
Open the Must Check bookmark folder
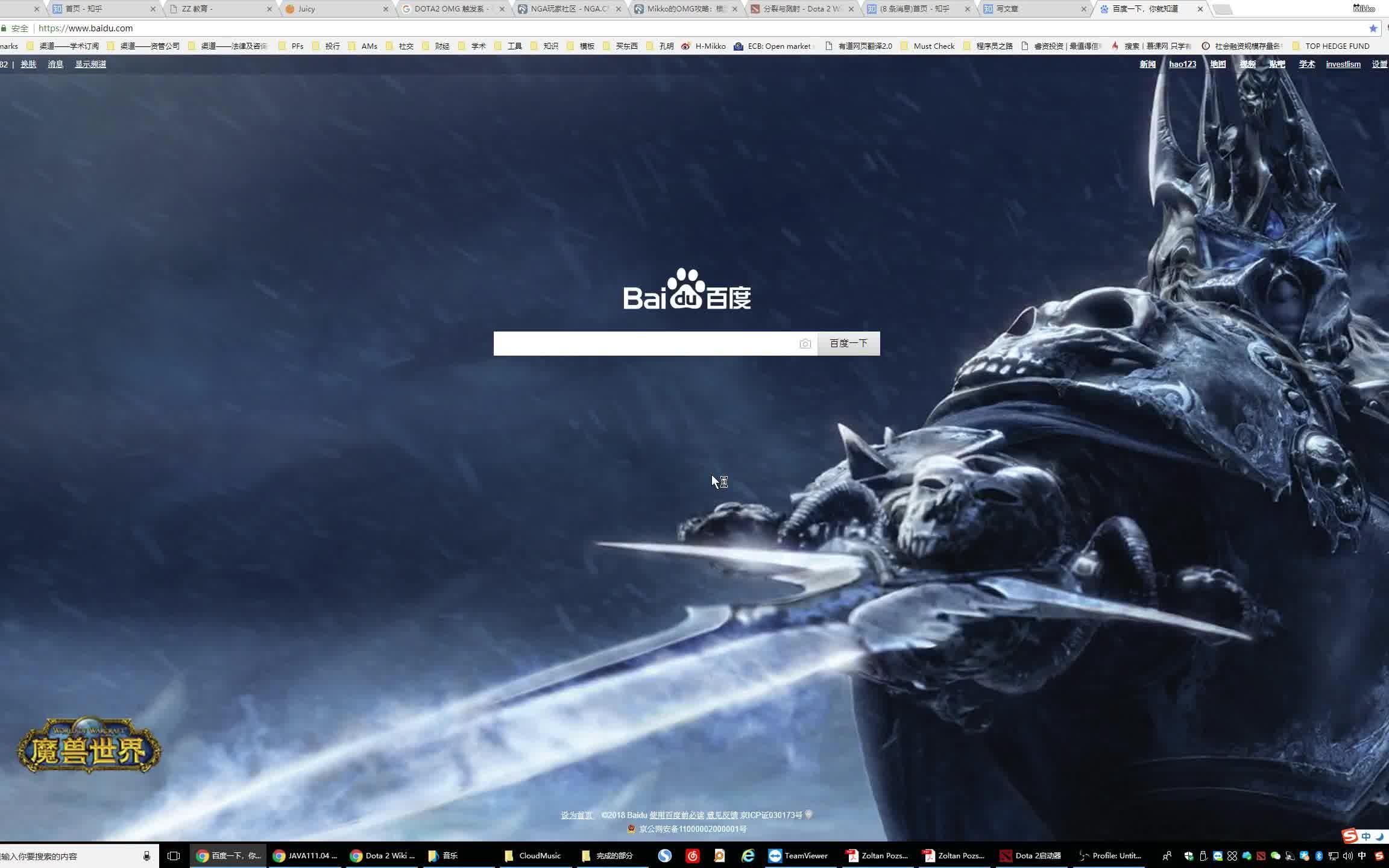(x=927, y=46)
